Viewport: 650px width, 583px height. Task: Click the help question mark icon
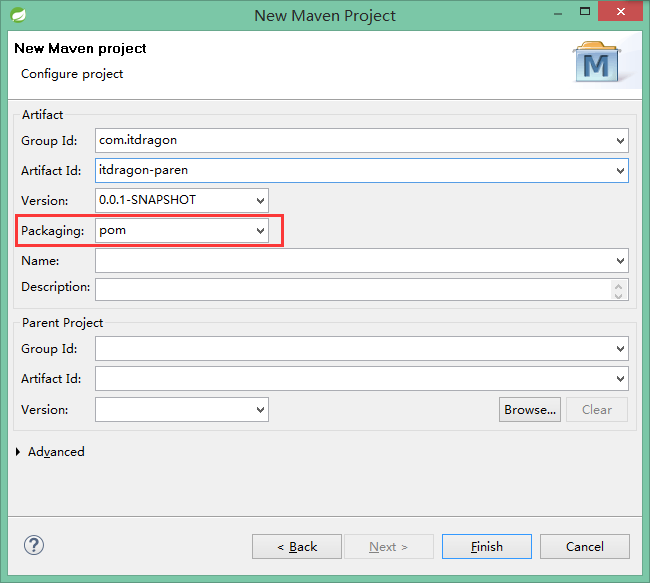point(34,545)
